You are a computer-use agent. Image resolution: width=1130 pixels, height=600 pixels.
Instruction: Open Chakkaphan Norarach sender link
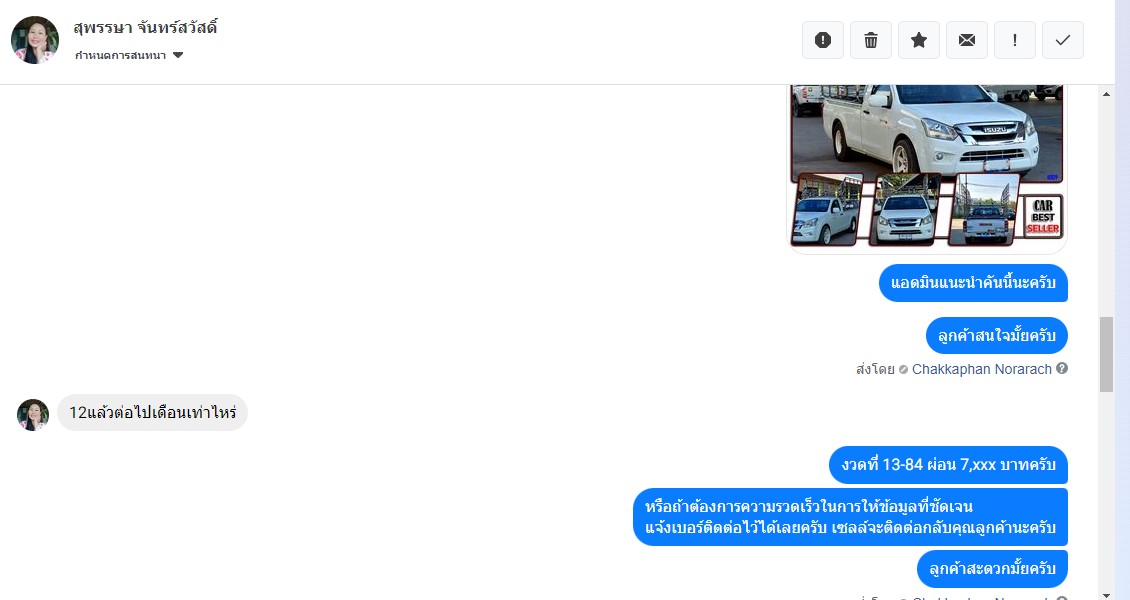coord(982,370)
